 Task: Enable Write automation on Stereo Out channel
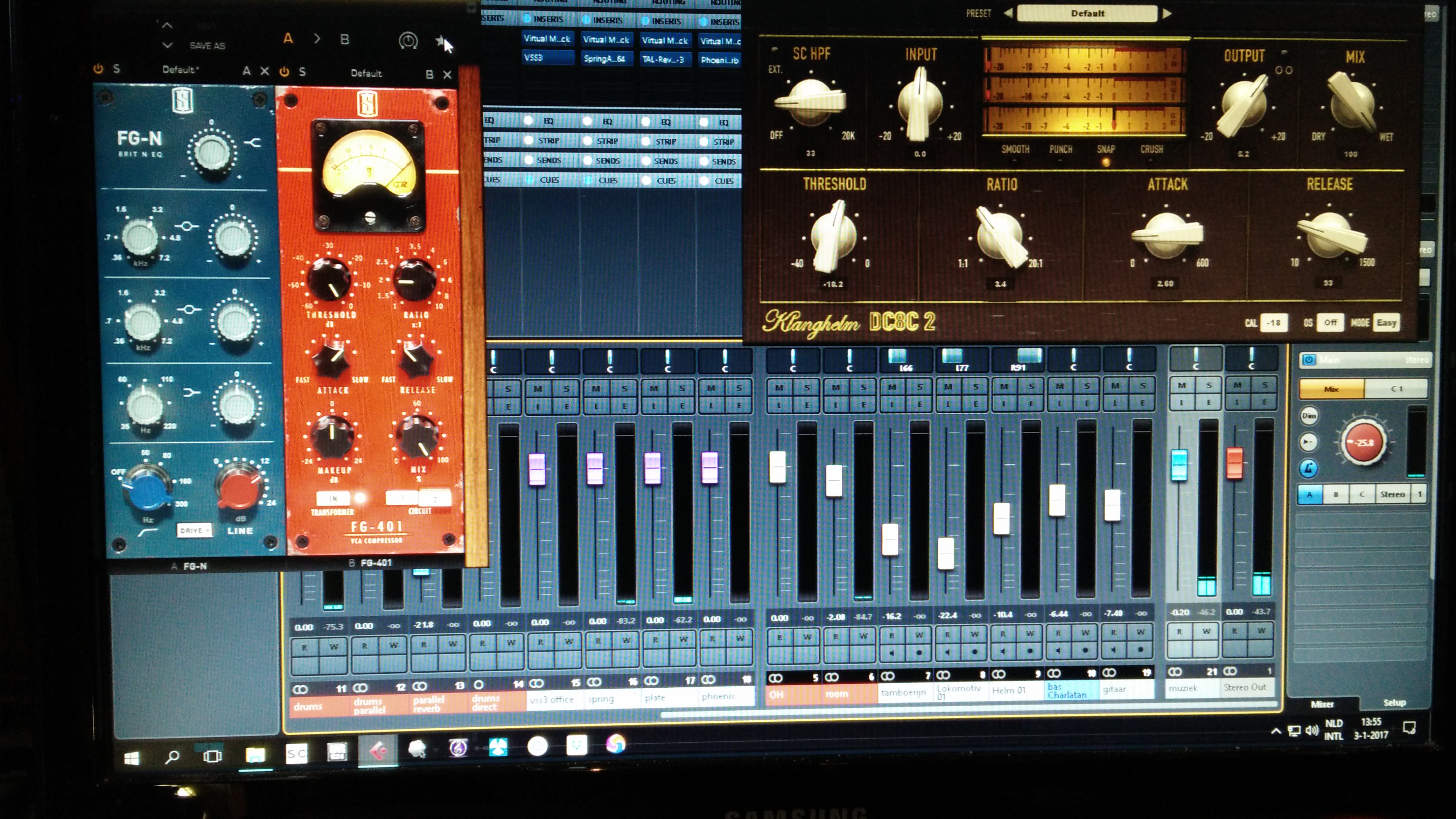pyautogui.click(x=1261, y=630)
